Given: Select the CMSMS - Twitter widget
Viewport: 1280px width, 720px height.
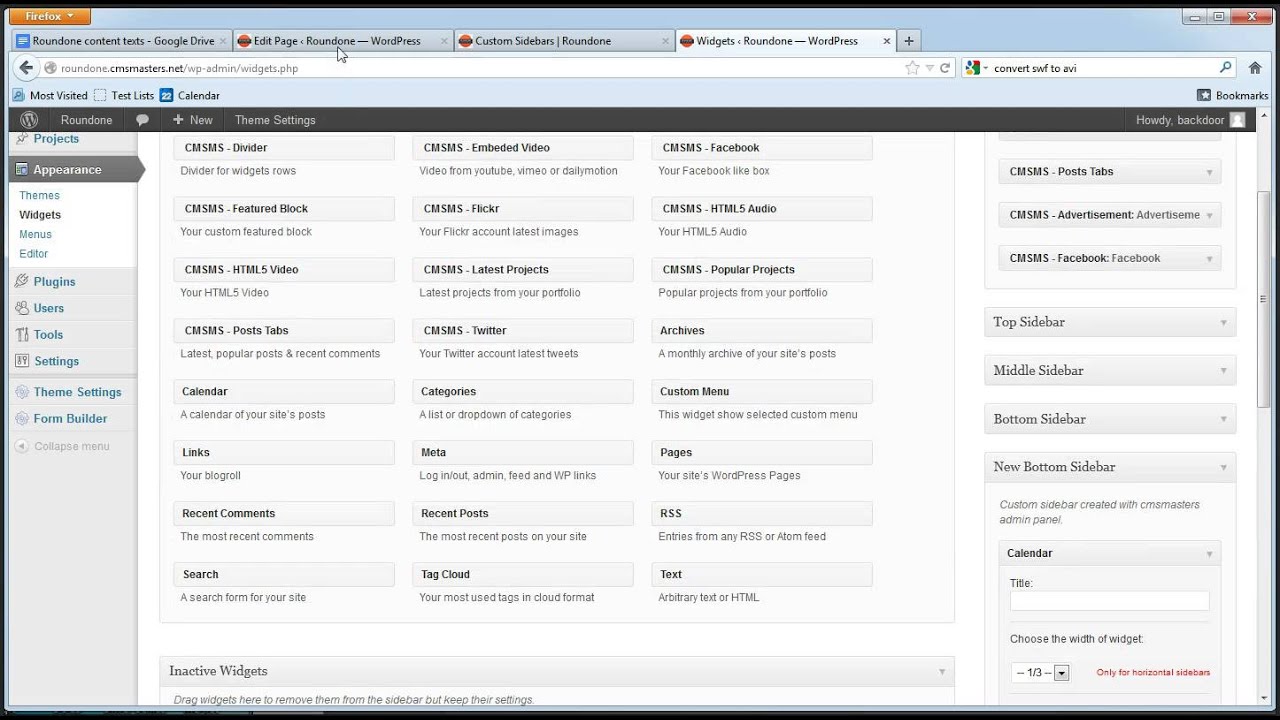Looking at the screenshot, I should pyautogui.click(x=523, y=331).
